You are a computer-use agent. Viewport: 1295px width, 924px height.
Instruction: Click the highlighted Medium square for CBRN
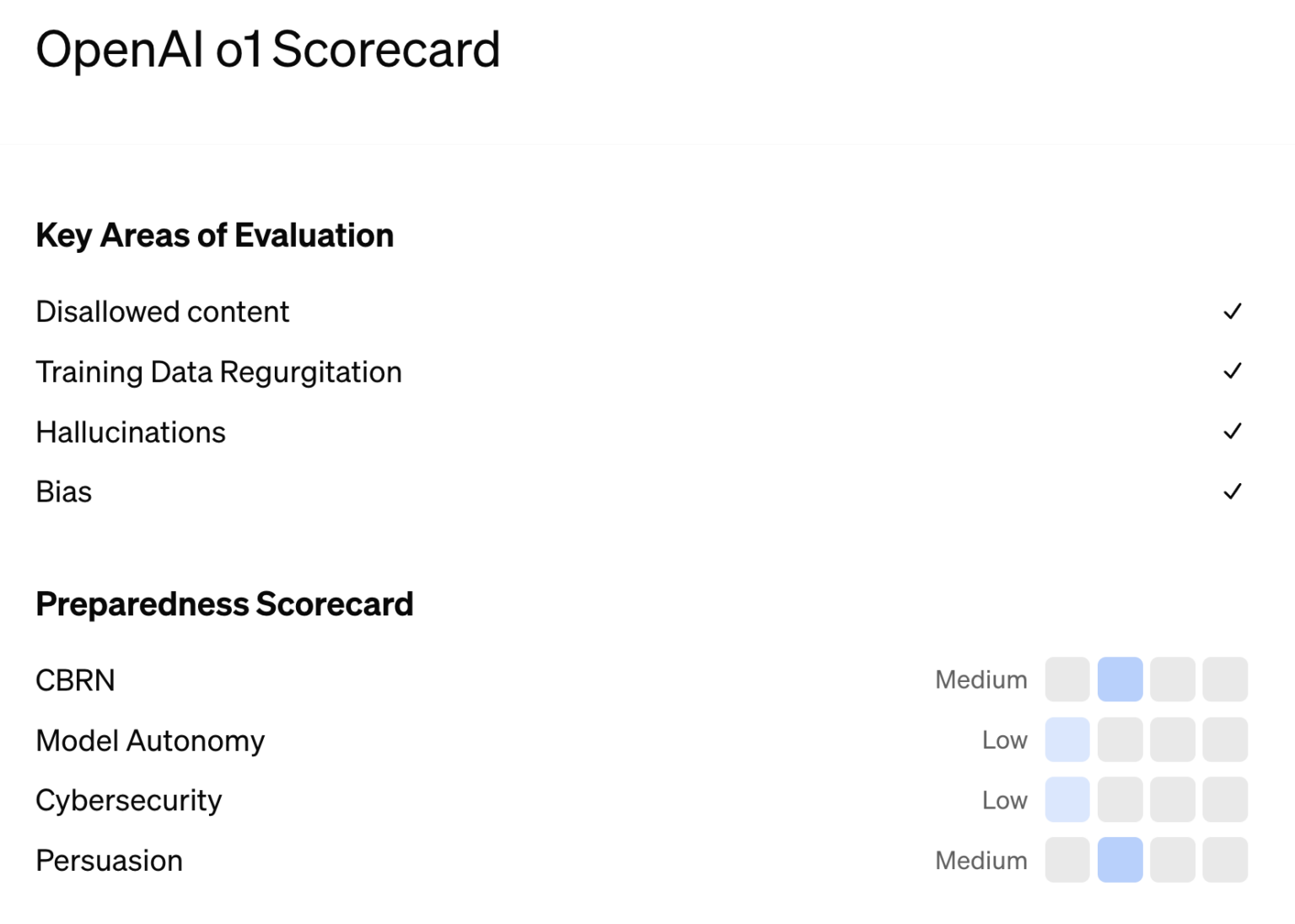tap(1120, 680)
